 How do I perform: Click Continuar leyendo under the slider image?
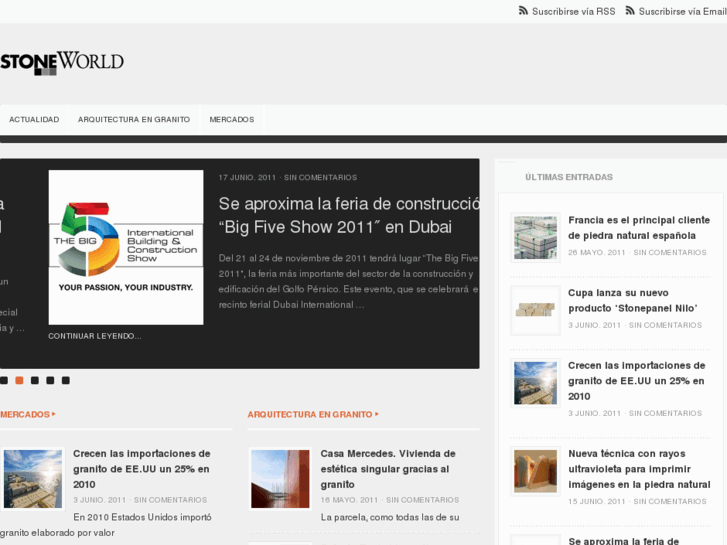(x=95, y=336)
